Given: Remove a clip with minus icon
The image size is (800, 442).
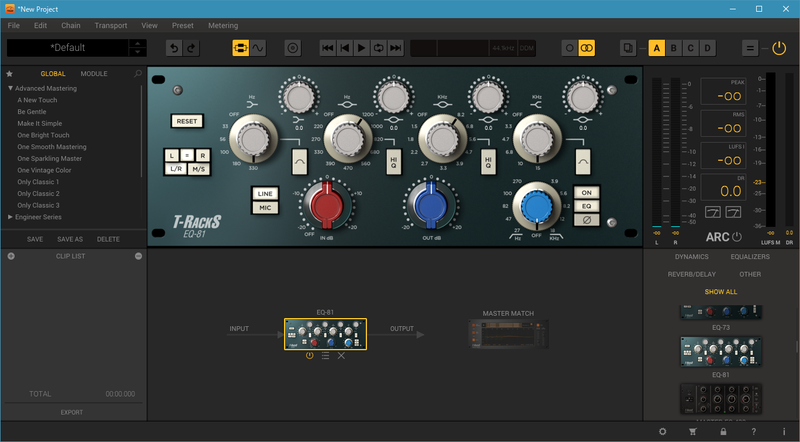Looking at the screenshot, I should [138, 256].
